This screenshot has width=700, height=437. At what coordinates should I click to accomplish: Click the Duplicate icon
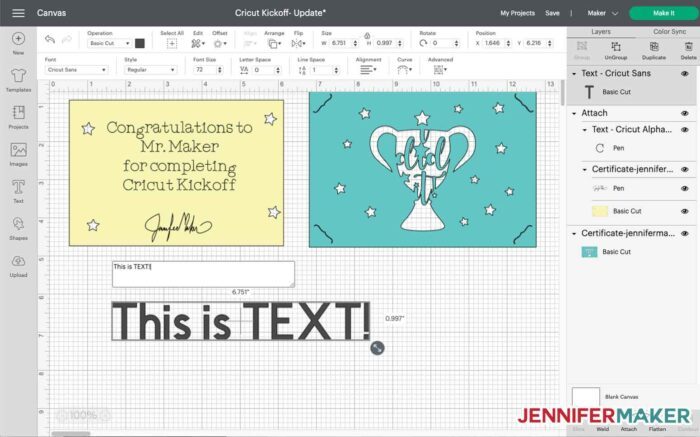(654, 46)
